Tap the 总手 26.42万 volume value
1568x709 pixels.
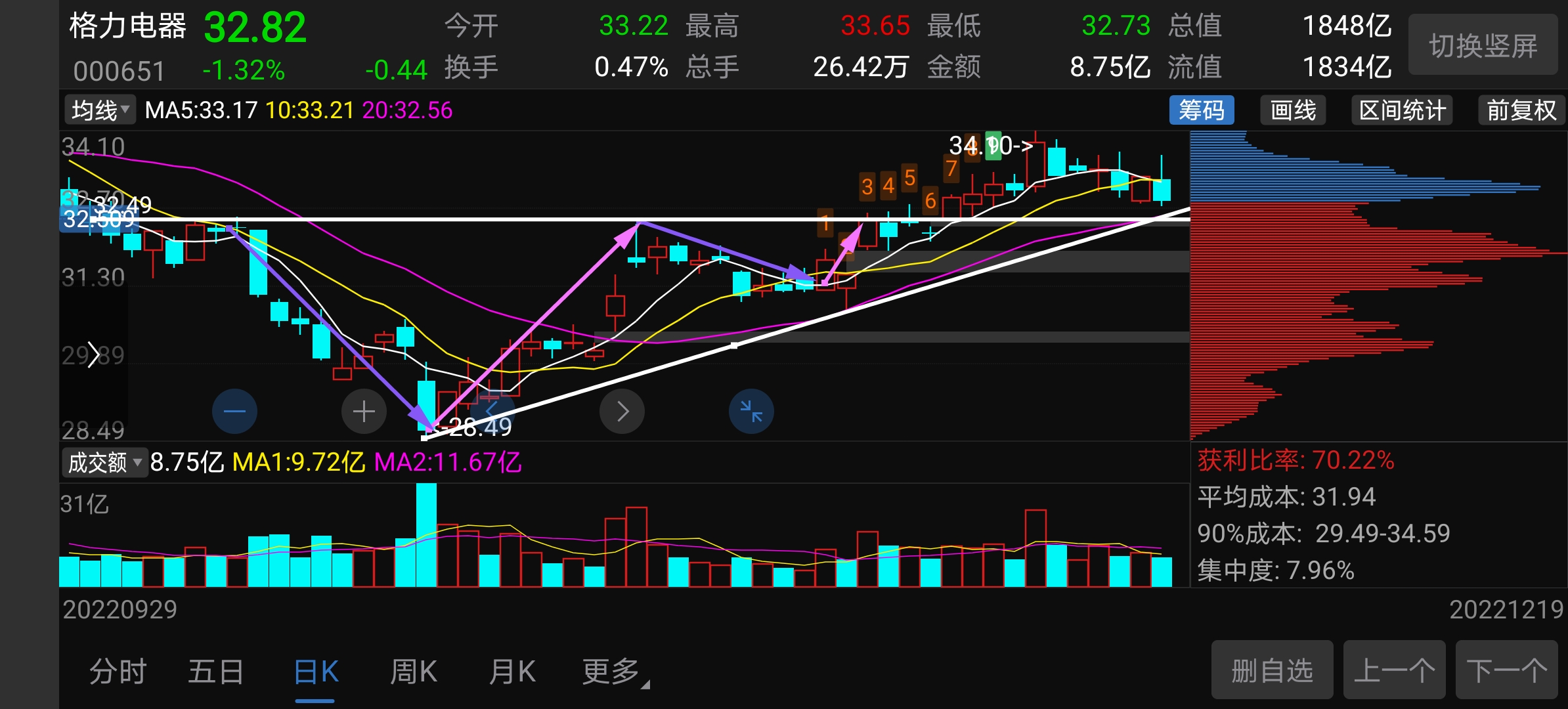pos(861,66)
